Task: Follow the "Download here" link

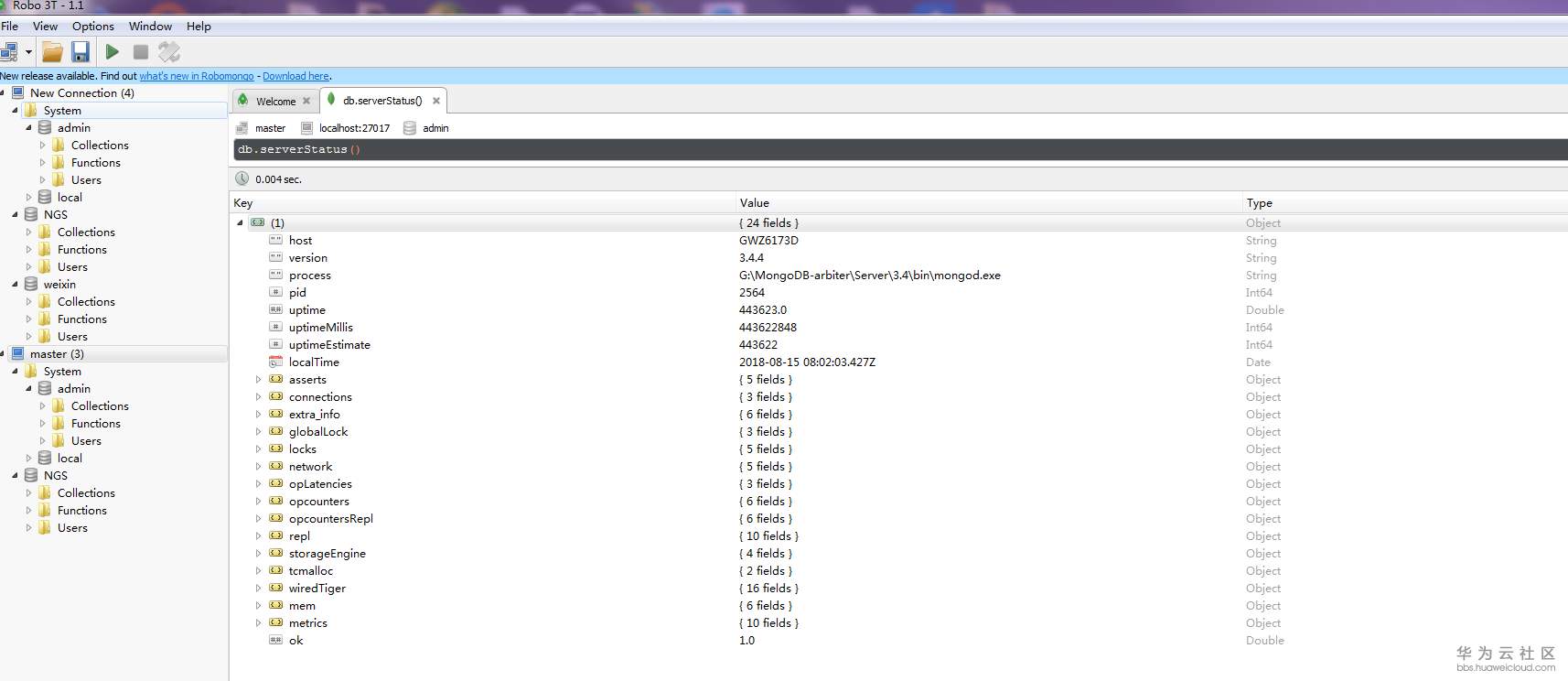Action: coord(295,76)
